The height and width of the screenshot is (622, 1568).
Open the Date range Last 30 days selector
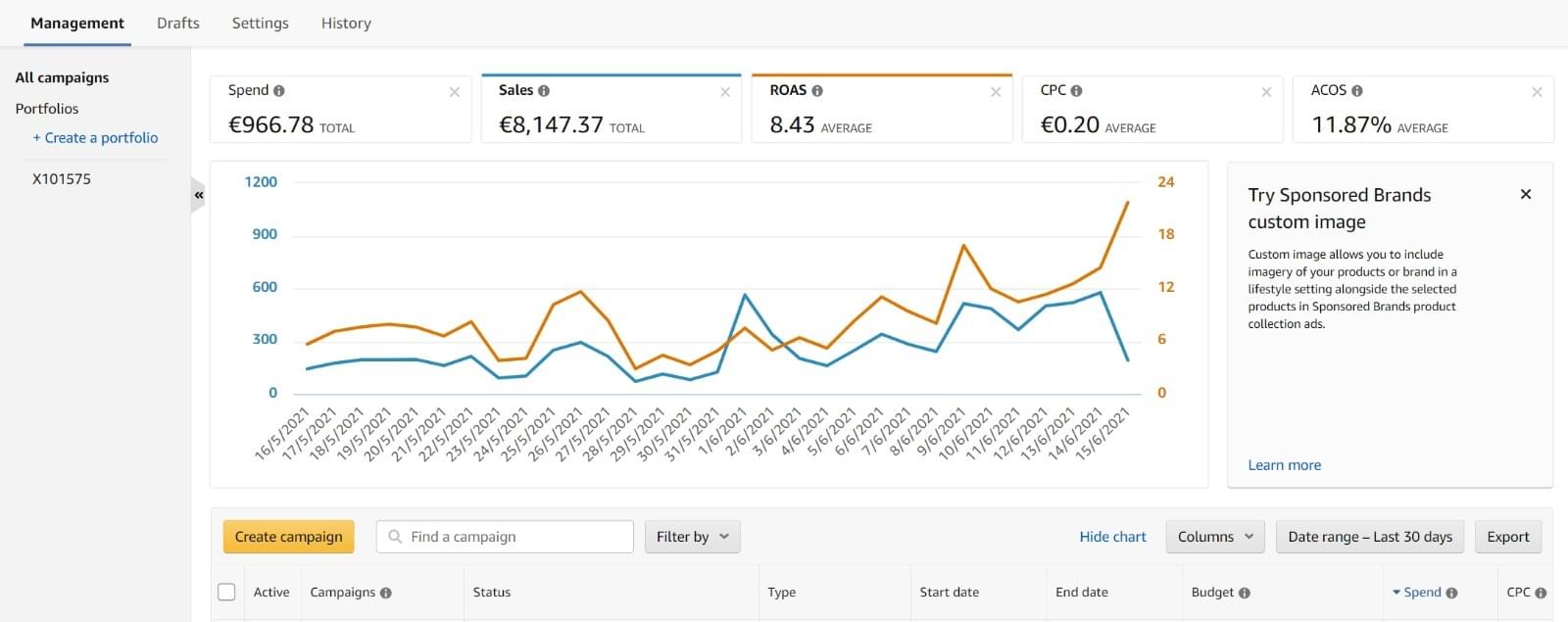(x=1369, y=537)
